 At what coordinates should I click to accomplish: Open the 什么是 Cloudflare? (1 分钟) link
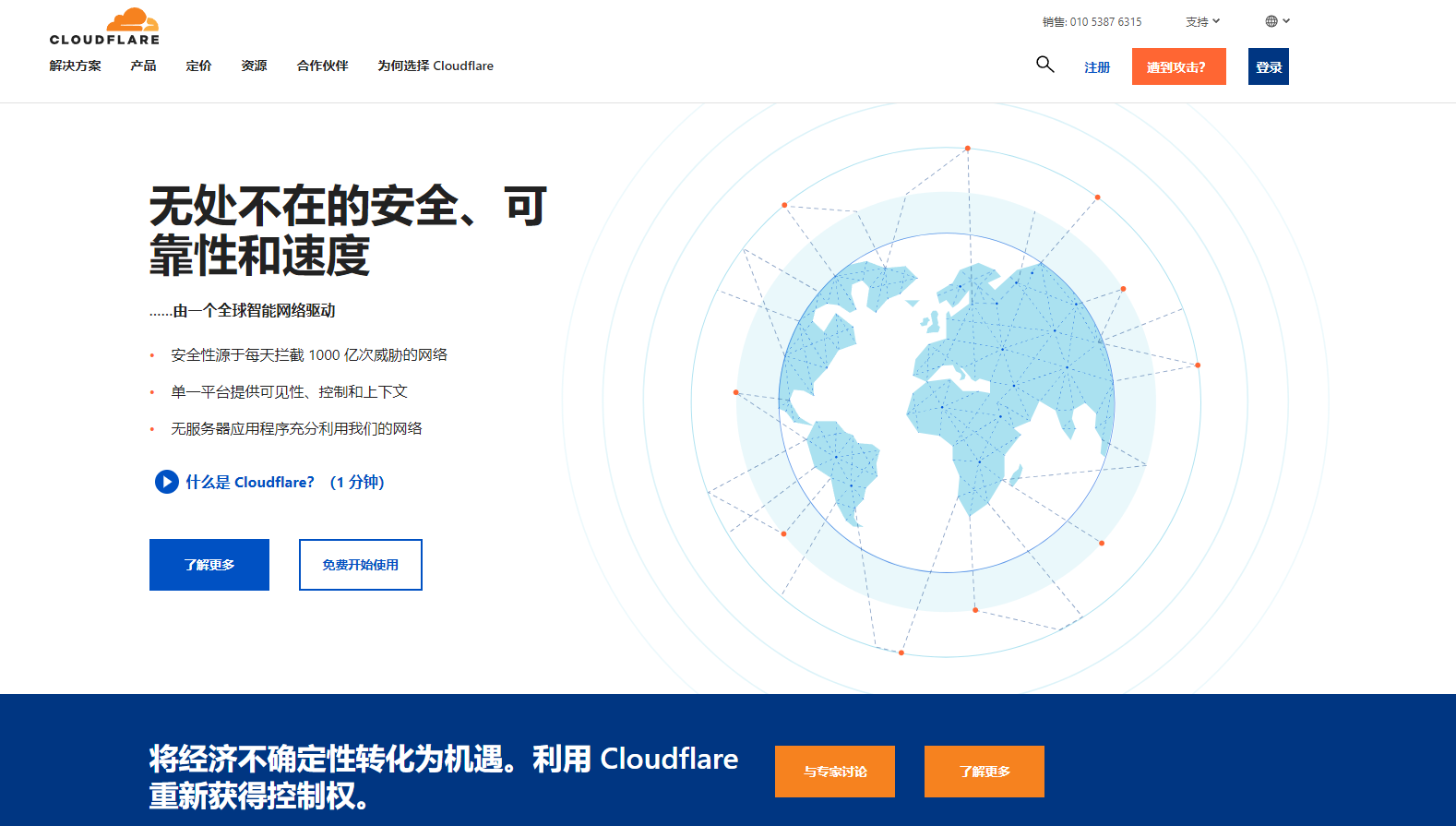pos(285,482)
